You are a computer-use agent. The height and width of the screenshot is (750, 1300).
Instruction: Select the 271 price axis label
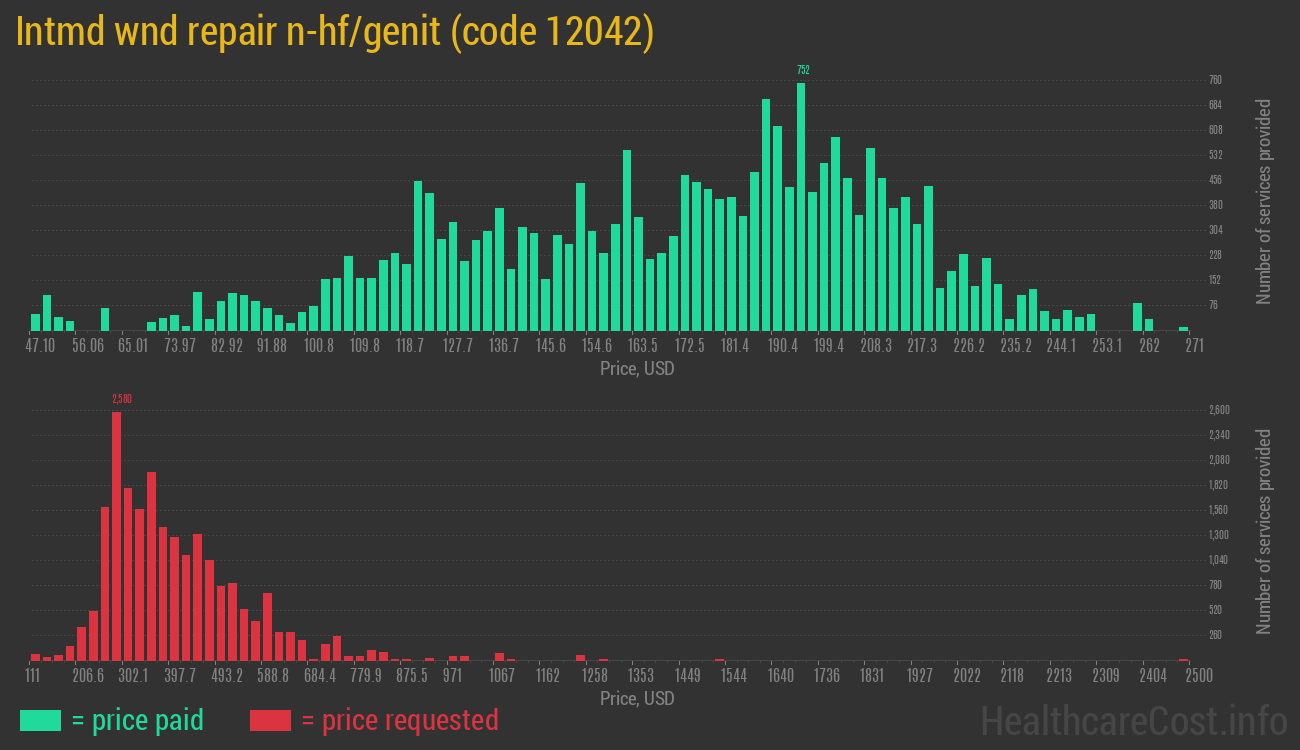pos(1195,345)
